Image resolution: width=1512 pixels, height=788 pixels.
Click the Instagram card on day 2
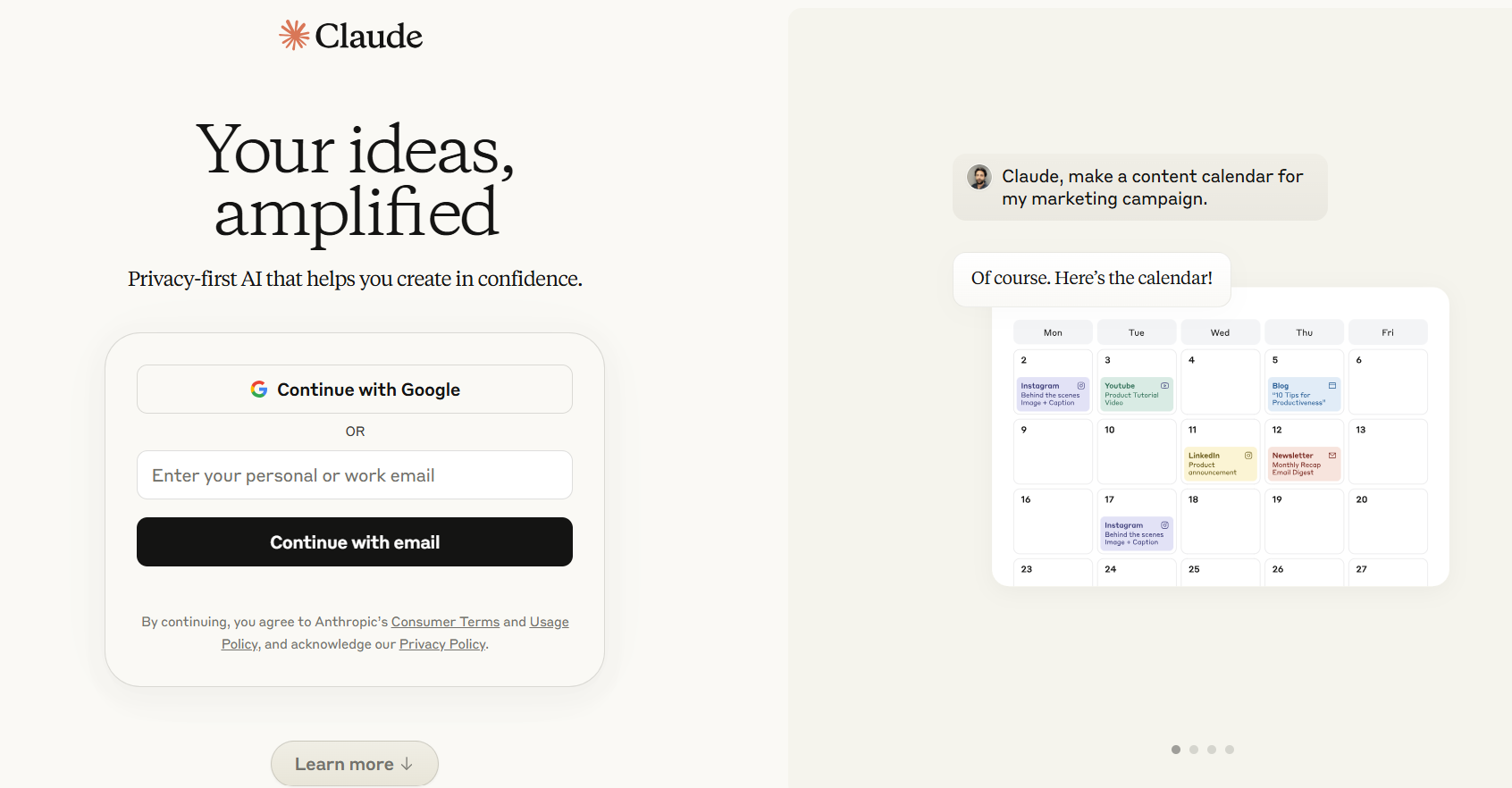tap(1053, 394)
